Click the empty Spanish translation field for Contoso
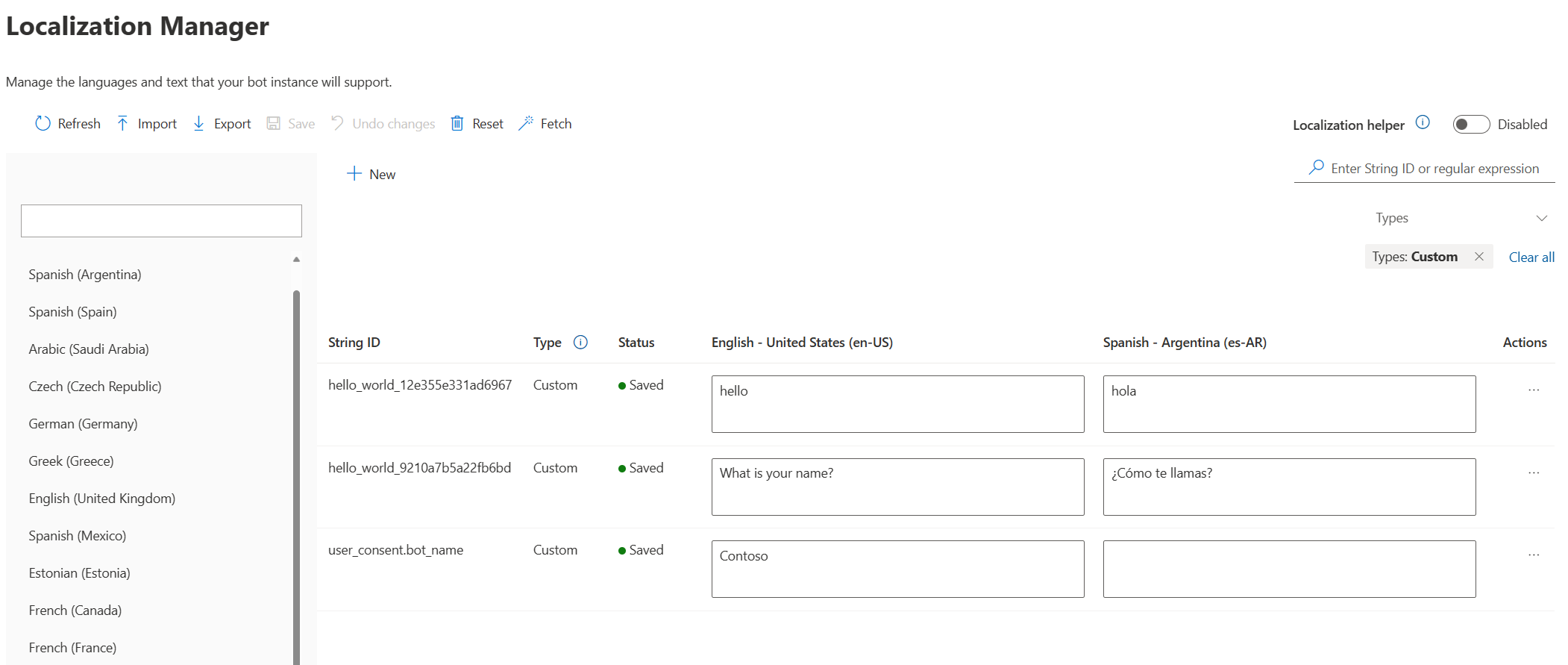Screen dimensions: 1568x665 coord(1289,569)
